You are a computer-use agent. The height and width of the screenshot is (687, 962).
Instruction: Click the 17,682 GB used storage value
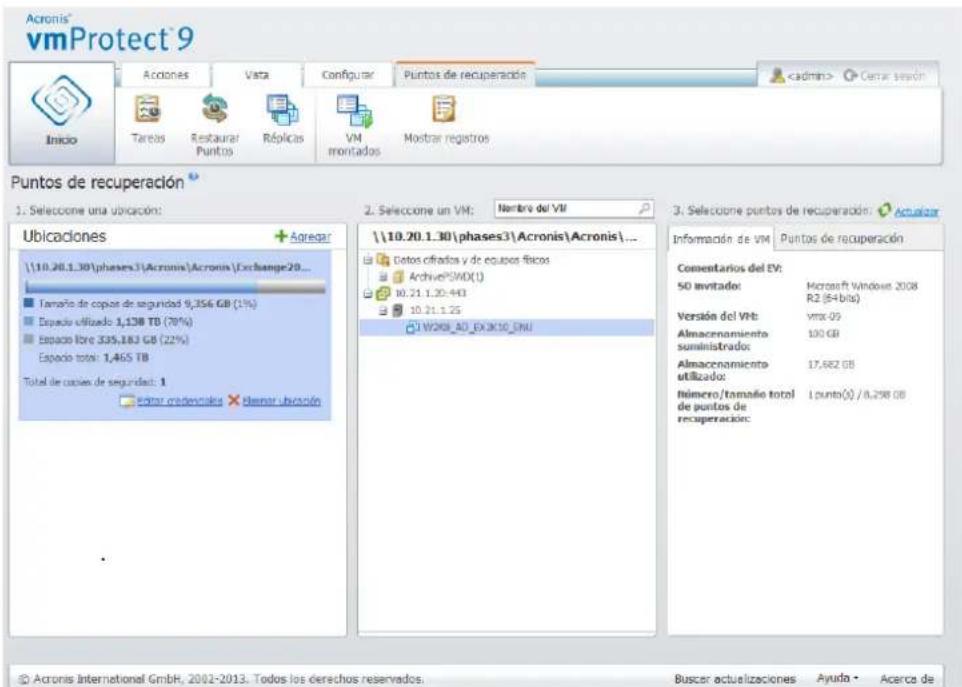pos(831,364)
